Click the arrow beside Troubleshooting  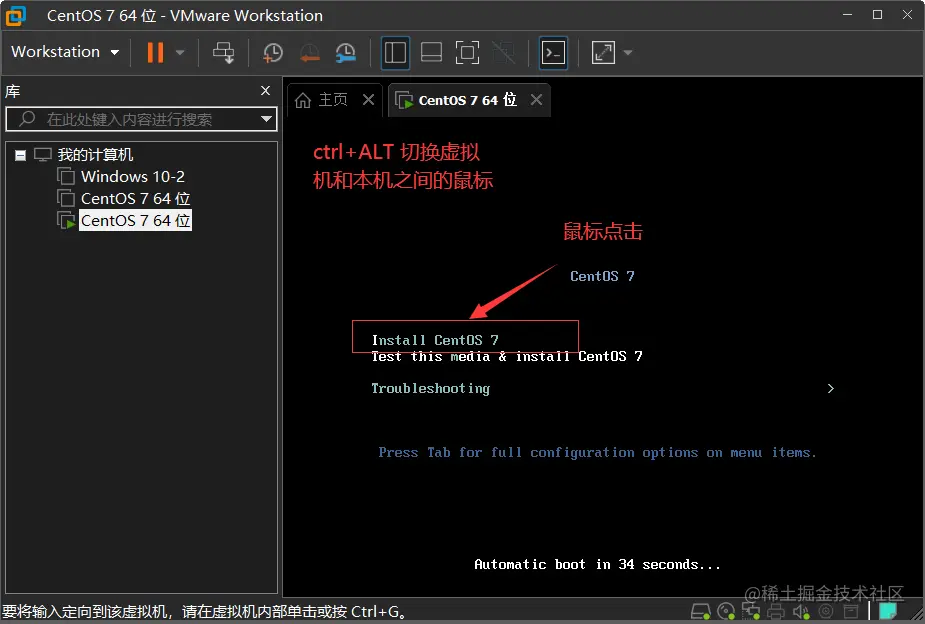831,388
